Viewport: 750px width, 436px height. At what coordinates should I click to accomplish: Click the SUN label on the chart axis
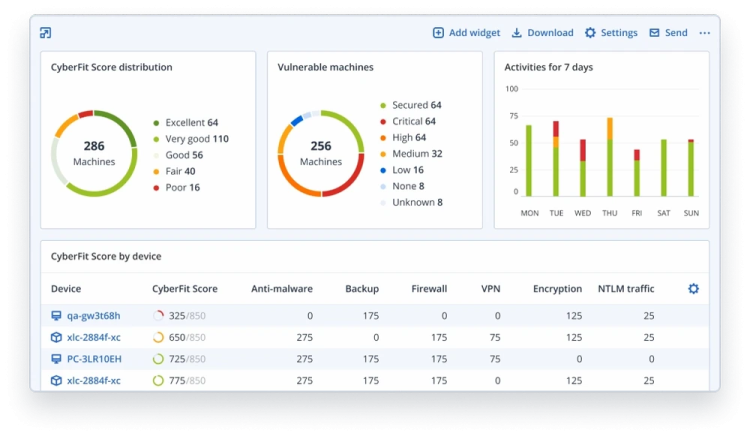[691, 213]
